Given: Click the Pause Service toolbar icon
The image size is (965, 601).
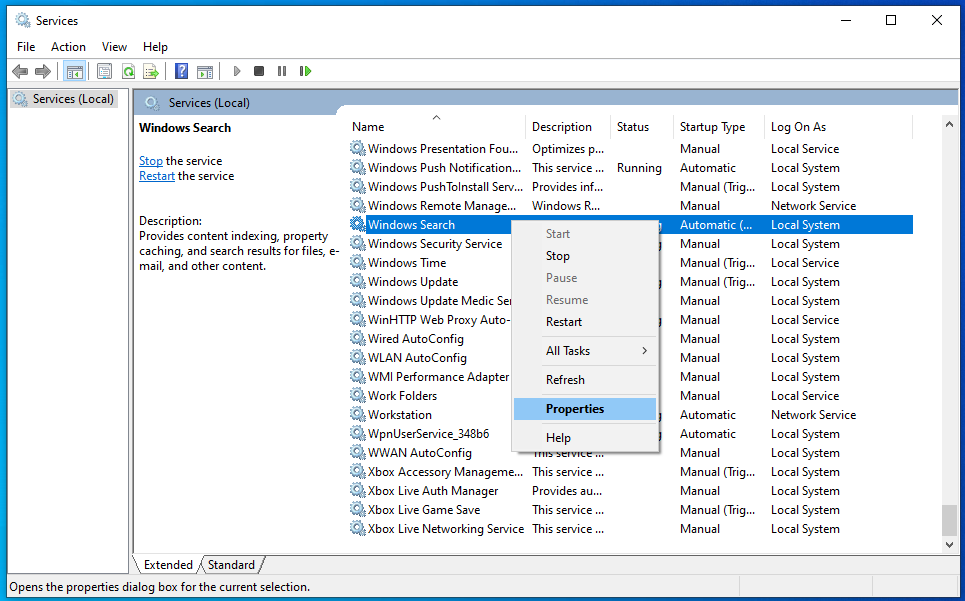Looking at the screenshot, I should [x=282, y=71].
